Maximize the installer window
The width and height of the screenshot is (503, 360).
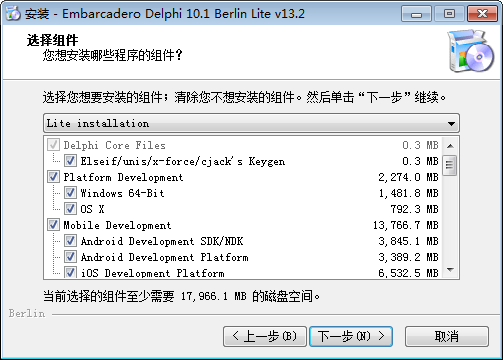(449, 14)
